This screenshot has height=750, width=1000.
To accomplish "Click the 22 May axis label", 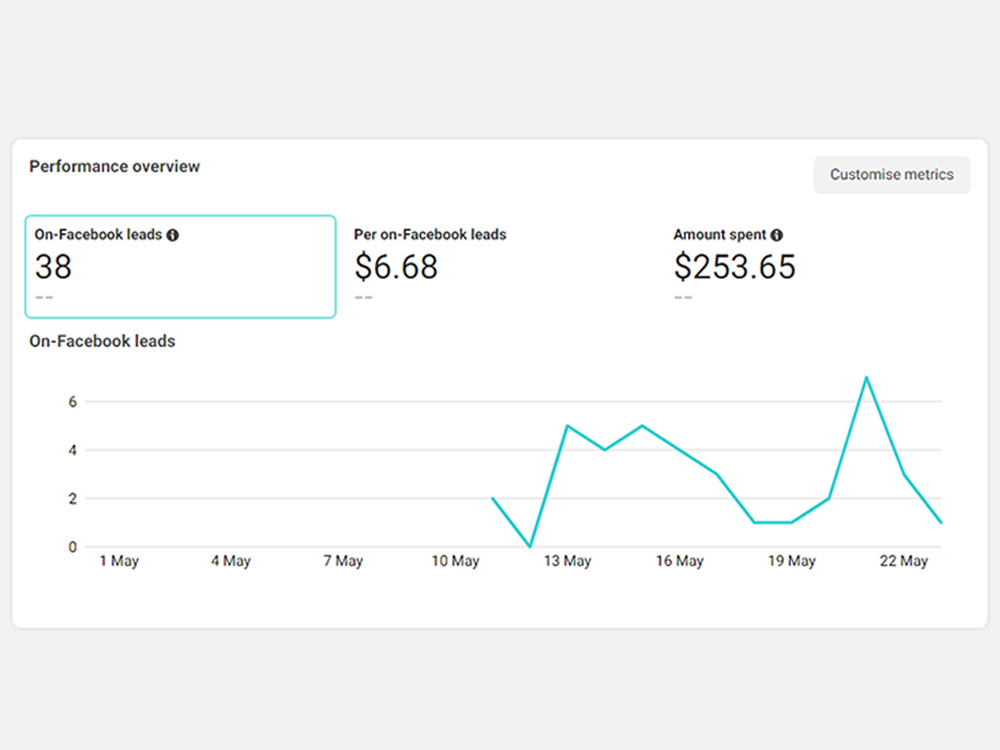I will point(904,561).
